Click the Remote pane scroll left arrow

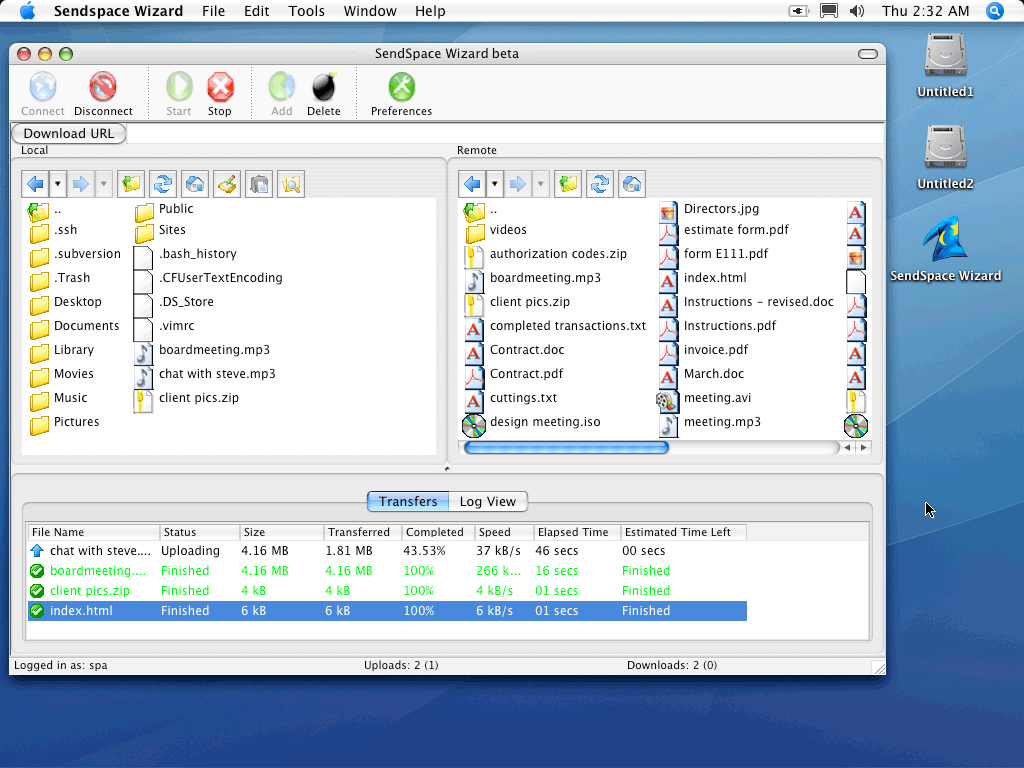point(848,447)
